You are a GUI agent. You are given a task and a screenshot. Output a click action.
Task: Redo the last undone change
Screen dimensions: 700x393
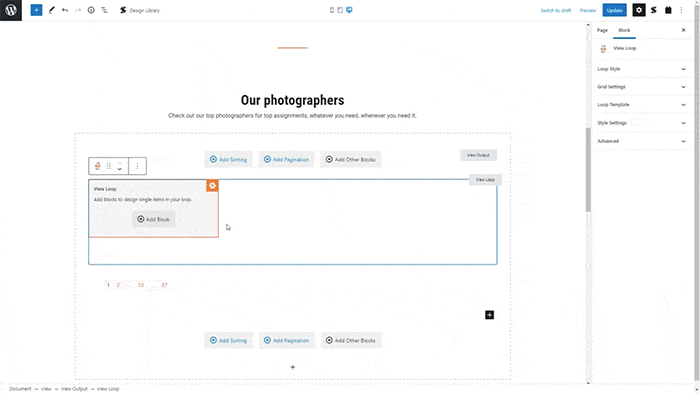tap(78, 10)
